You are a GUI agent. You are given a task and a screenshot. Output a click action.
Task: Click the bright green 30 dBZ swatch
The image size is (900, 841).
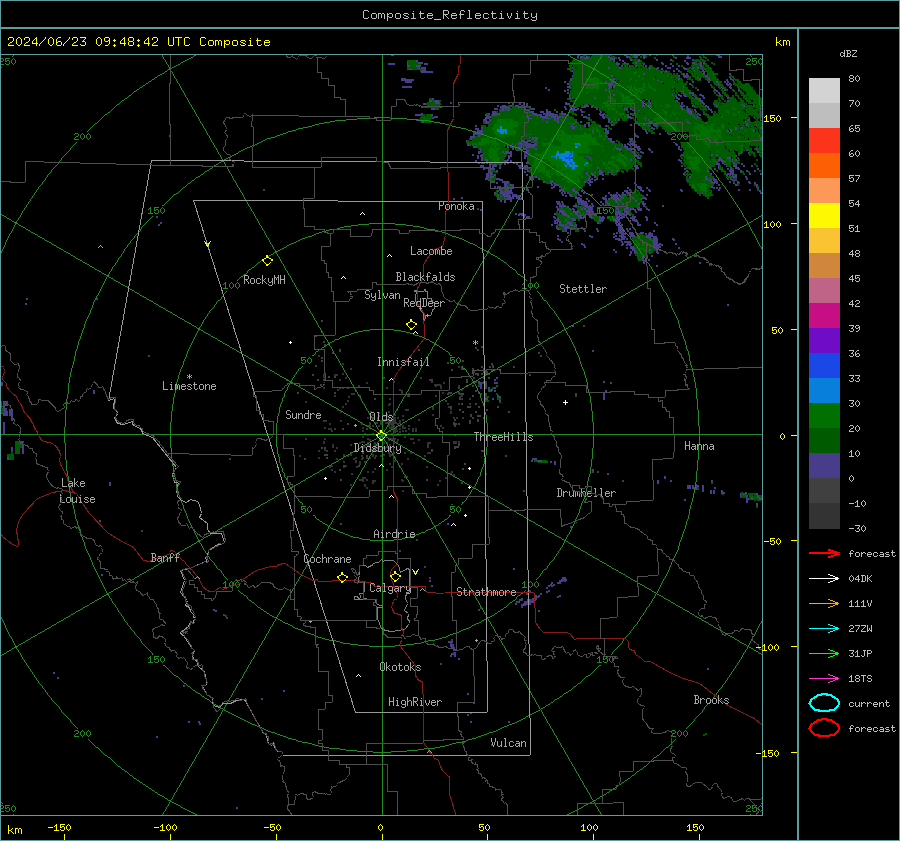pos(824,416)
